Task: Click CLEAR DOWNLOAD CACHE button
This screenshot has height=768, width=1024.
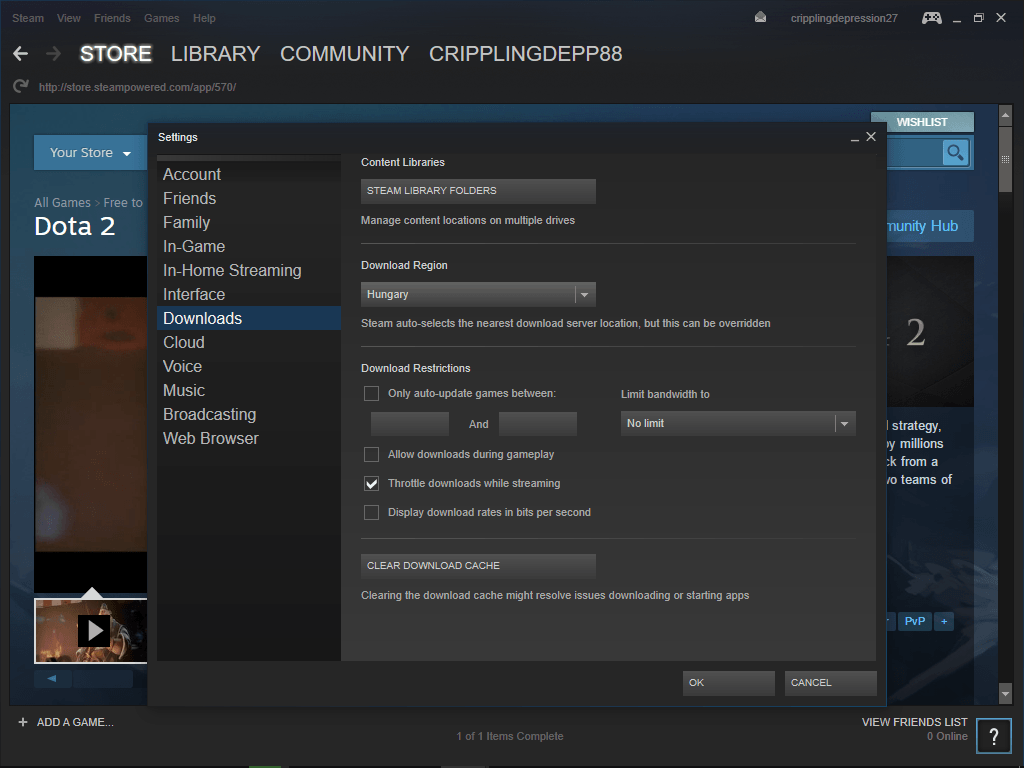Action: (x=478, y=566)
